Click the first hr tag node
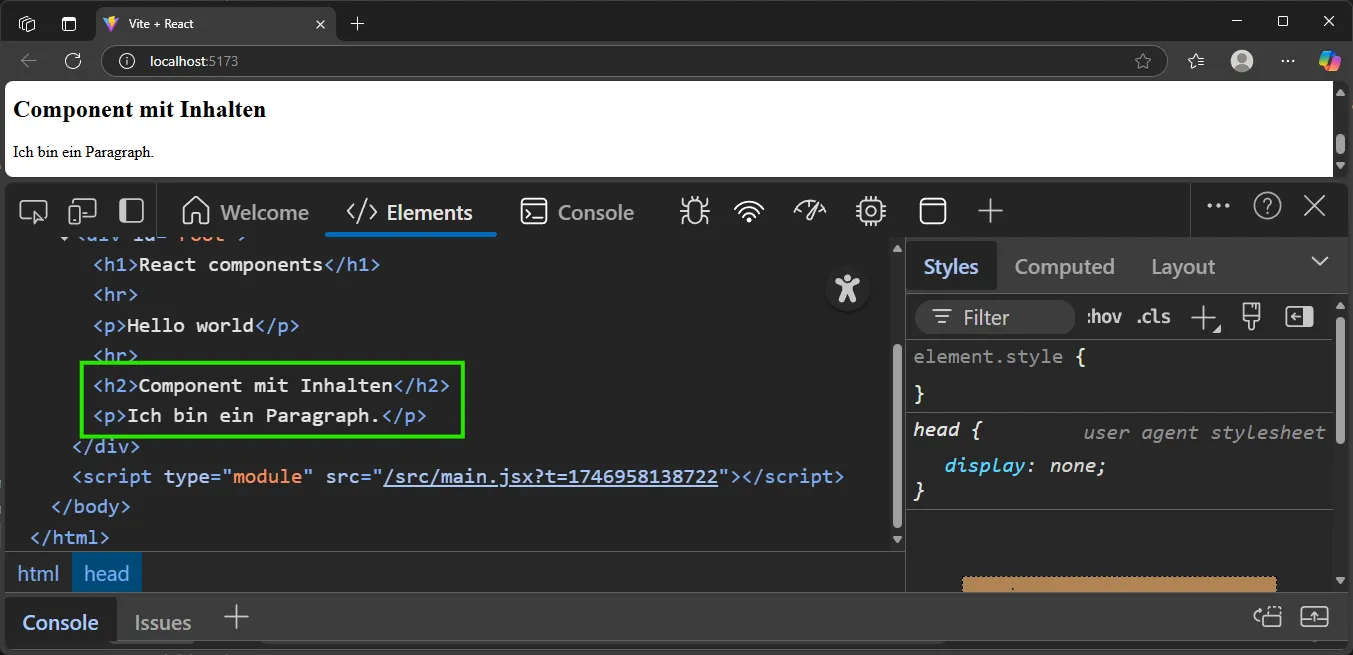1353x655 pixels. pos(116,295)
